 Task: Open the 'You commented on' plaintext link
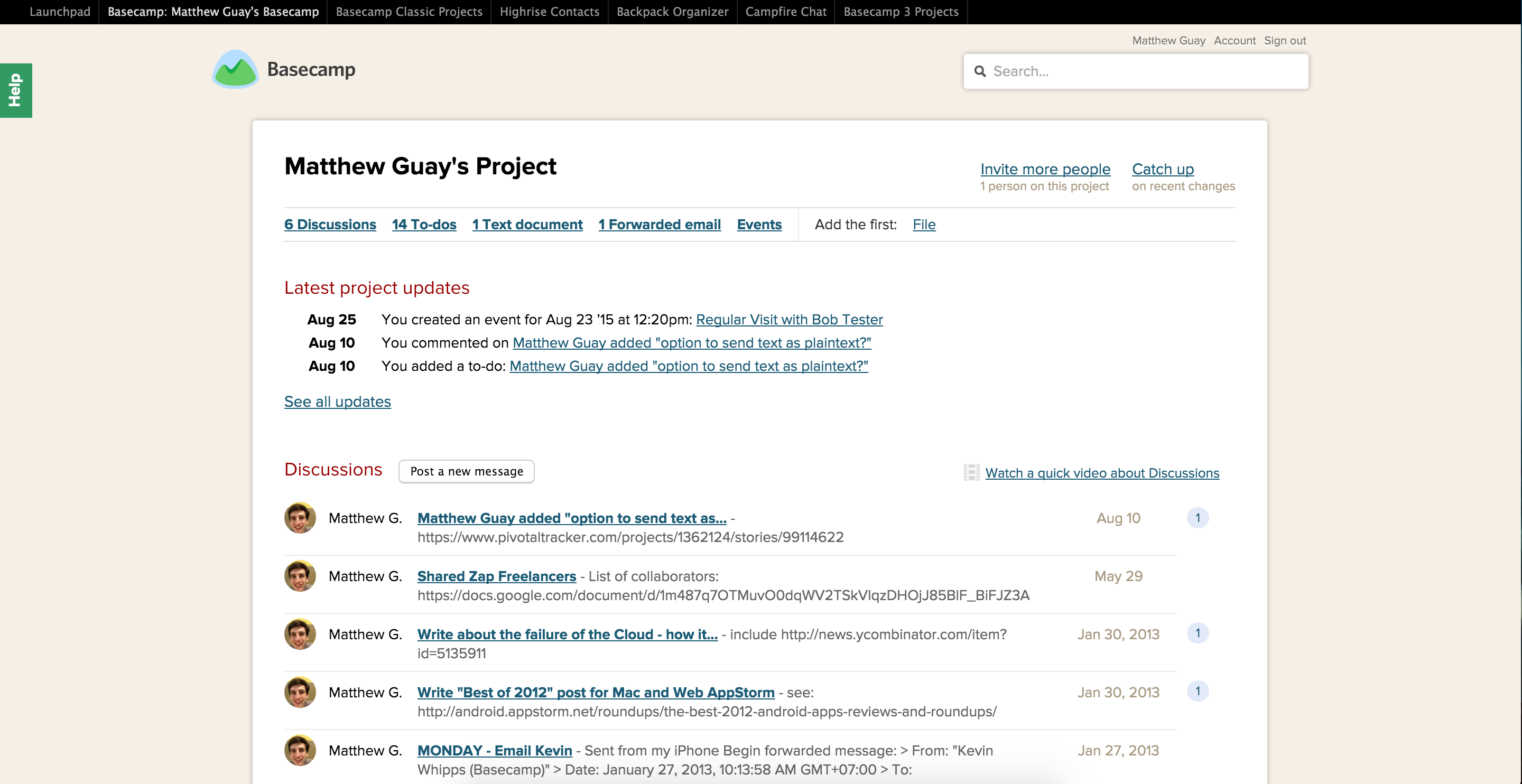point(692,343)
